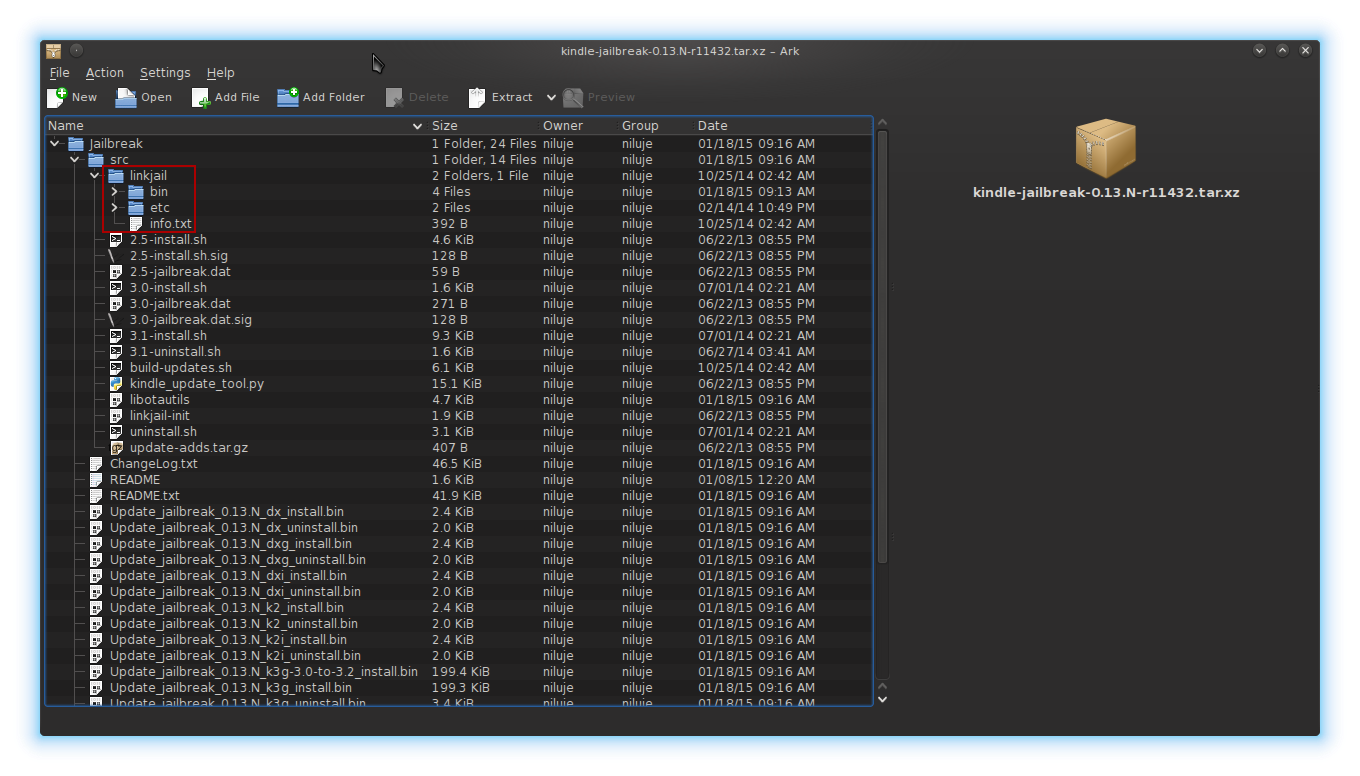Select the linkjail-init file name
The height and width of the screenshot is (776, 1360).
(x=160, y=416)
